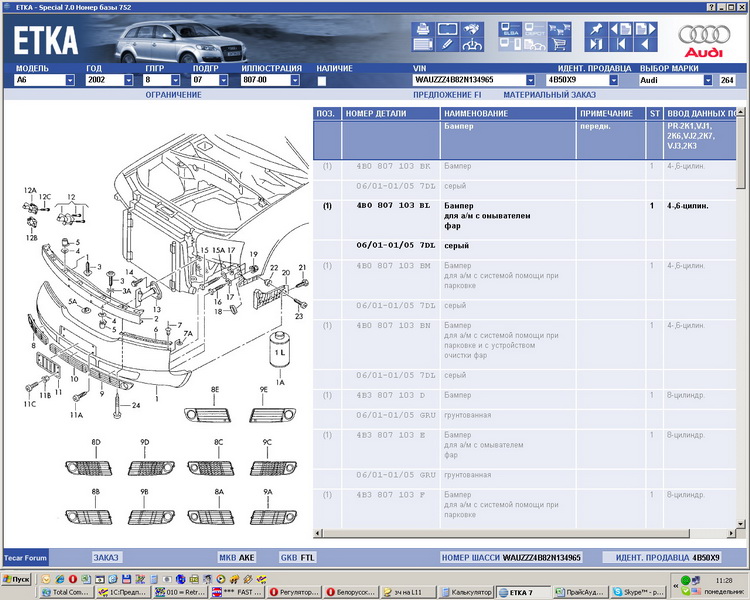Click the GKB FTL field
Image resolution: width=750 pixels, height=600 pixels.
pyautogui.click(x=298, y=557)
